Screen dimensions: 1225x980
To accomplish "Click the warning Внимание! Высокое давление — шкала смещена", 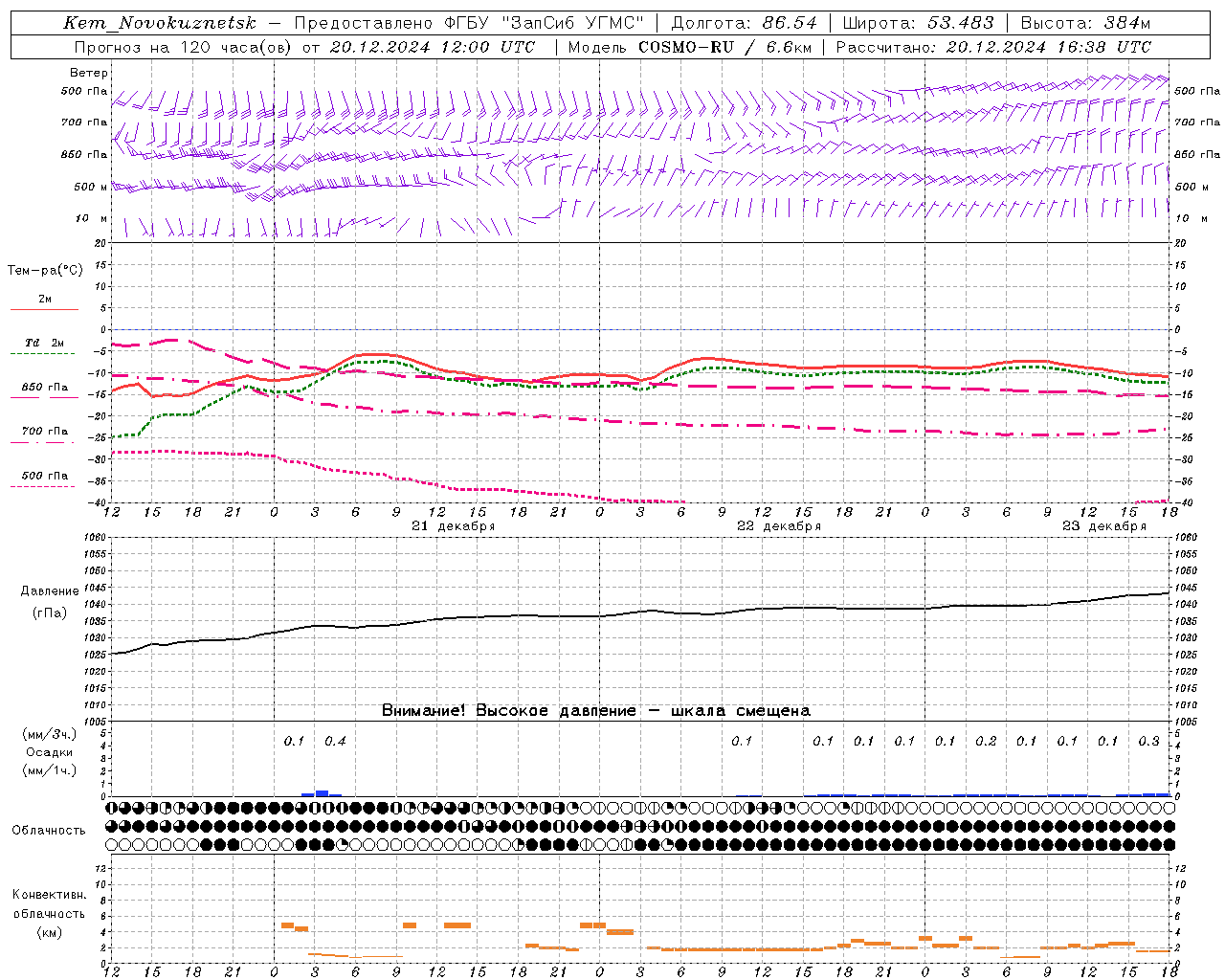I will point(596,711).
